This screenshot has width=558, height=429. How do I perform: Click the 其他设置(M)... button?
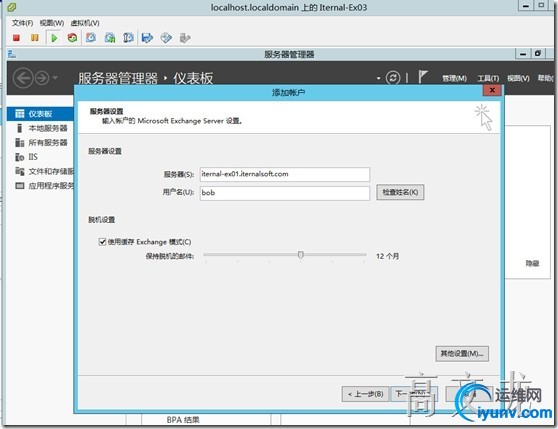coord(462,354)
